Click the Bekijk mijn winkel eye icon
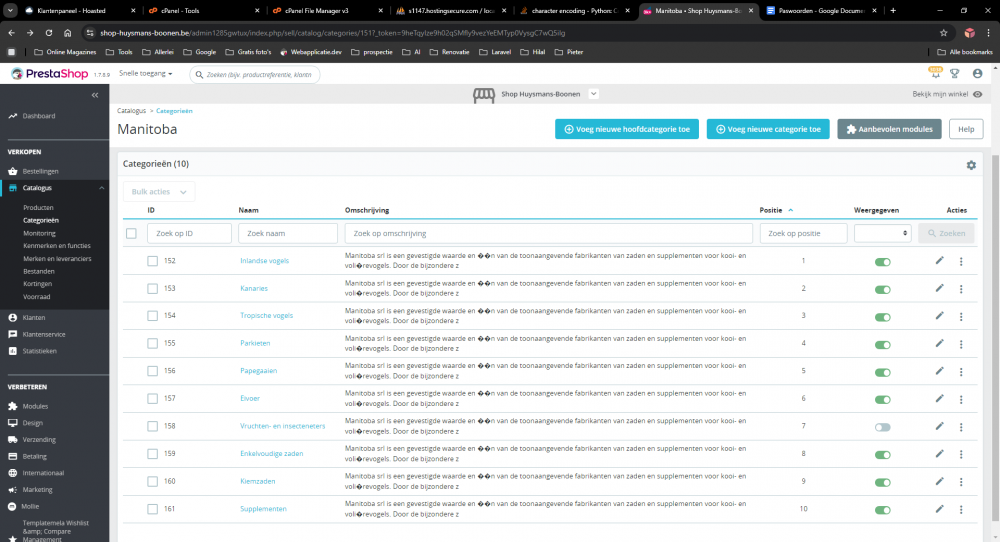 978,94
